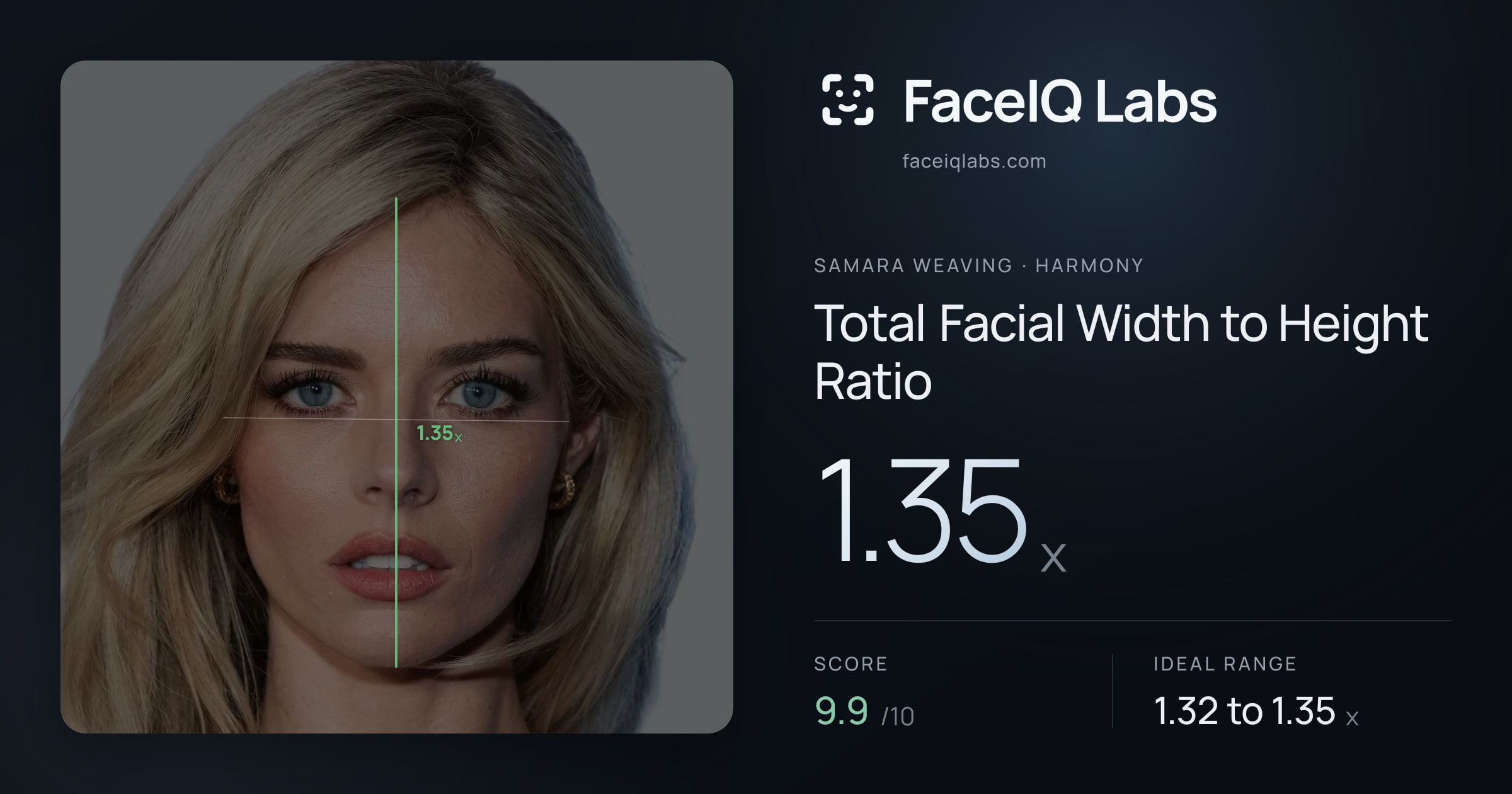Screen dimensions: 1512x794
Task: Click the SCORE label
Action: (x=850, y=664)
